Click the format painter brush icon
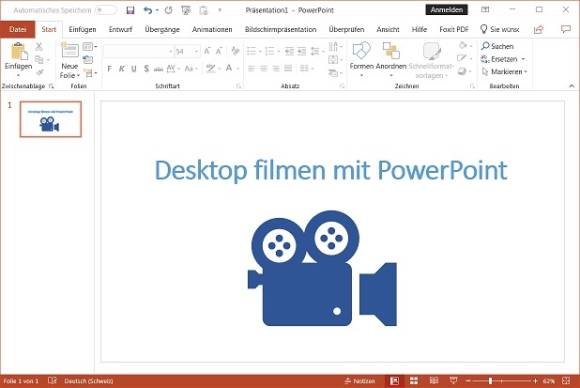Screen dimensions: 580x388 click(40, 72)
